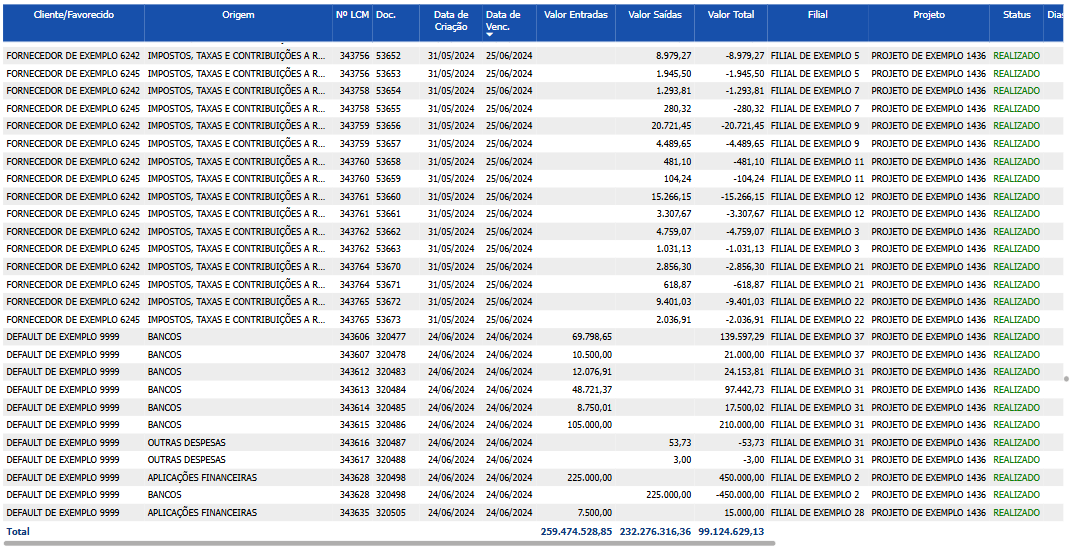Click the Valor Saídas column header
Viewport: 1075px width, 552px height.
(653, 15)
